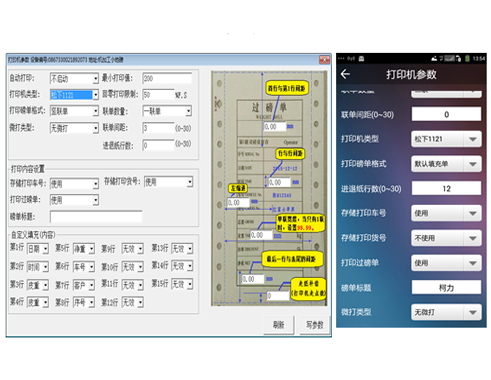Open the 微打类型 dropdown showing 无微打 on desktop
Image resolution: width=491 pixels, height=380 pixels.
coord(74,128)
